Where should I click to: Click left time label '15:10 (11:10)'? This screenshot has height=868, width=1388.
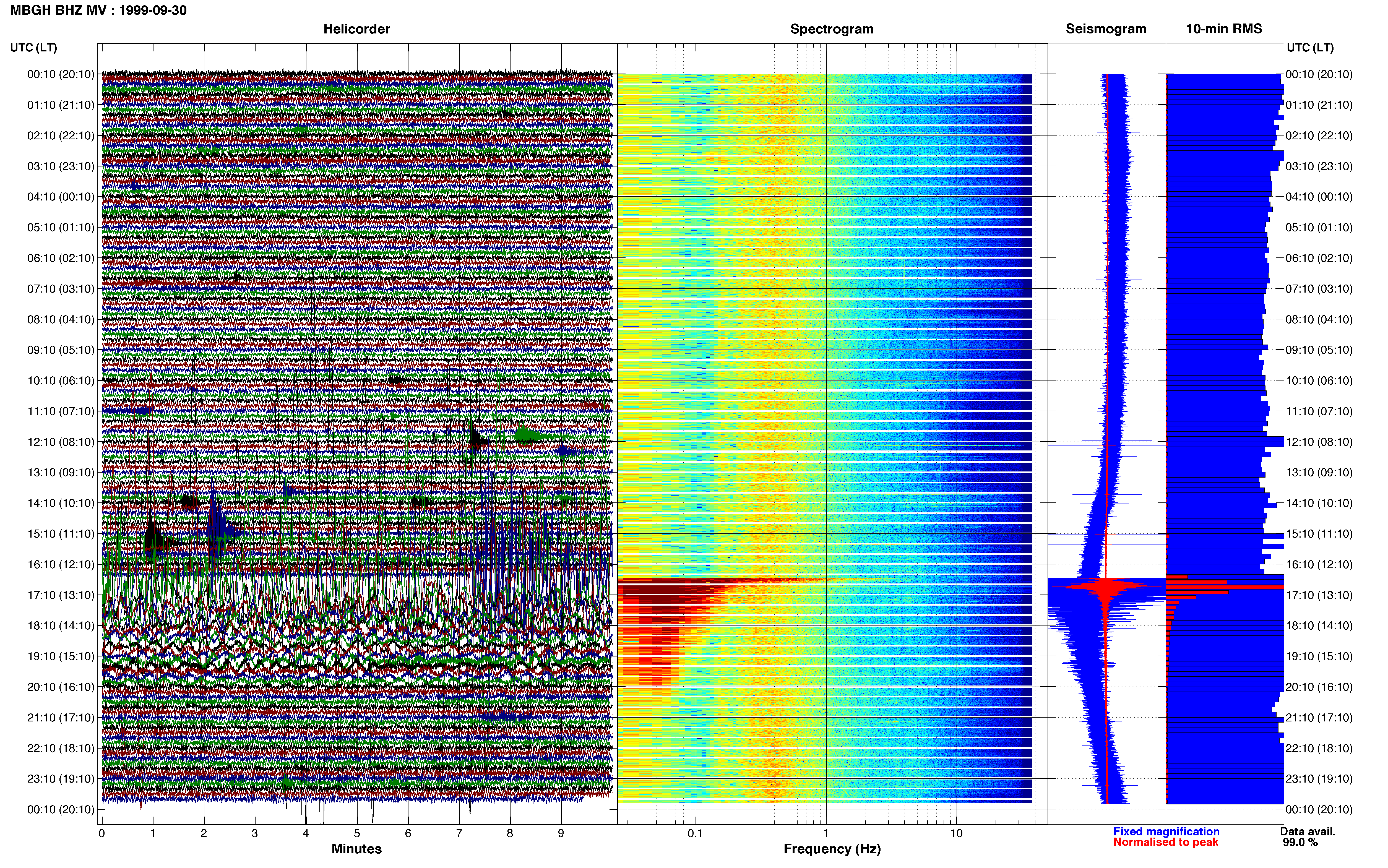coord(61,534)
